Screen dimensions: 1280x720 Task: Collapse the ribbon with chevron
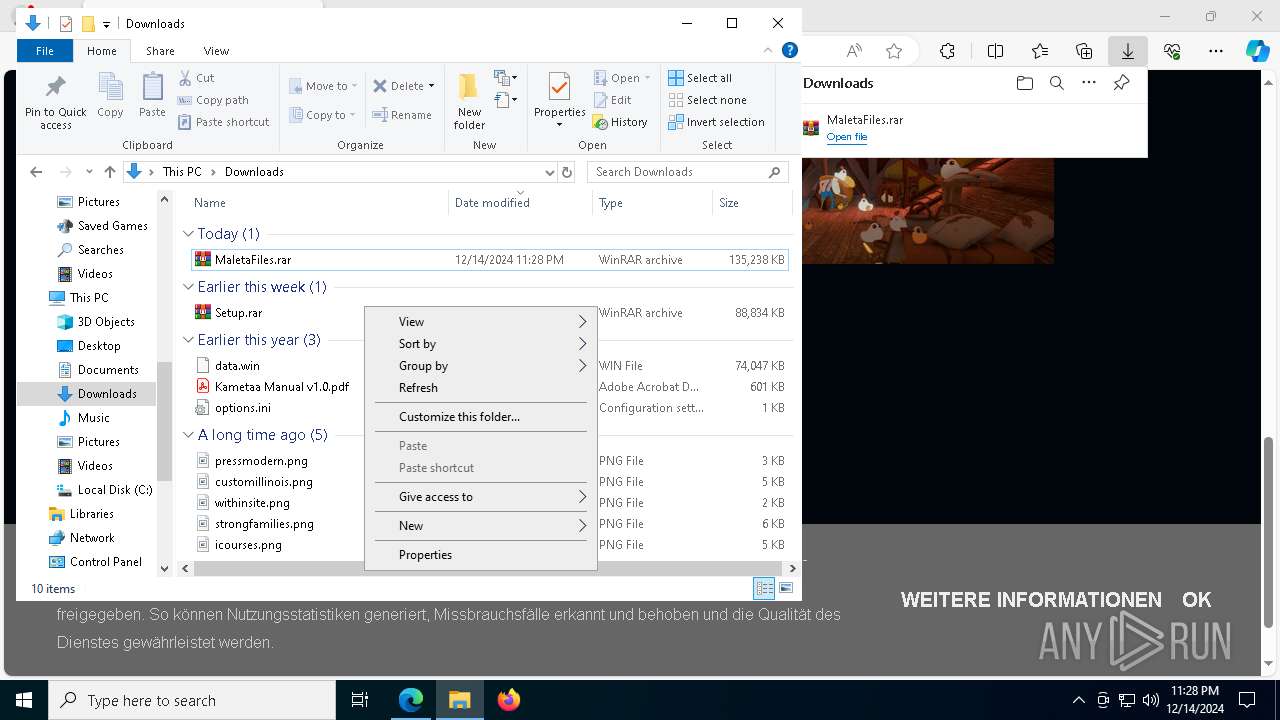[768, 50]
